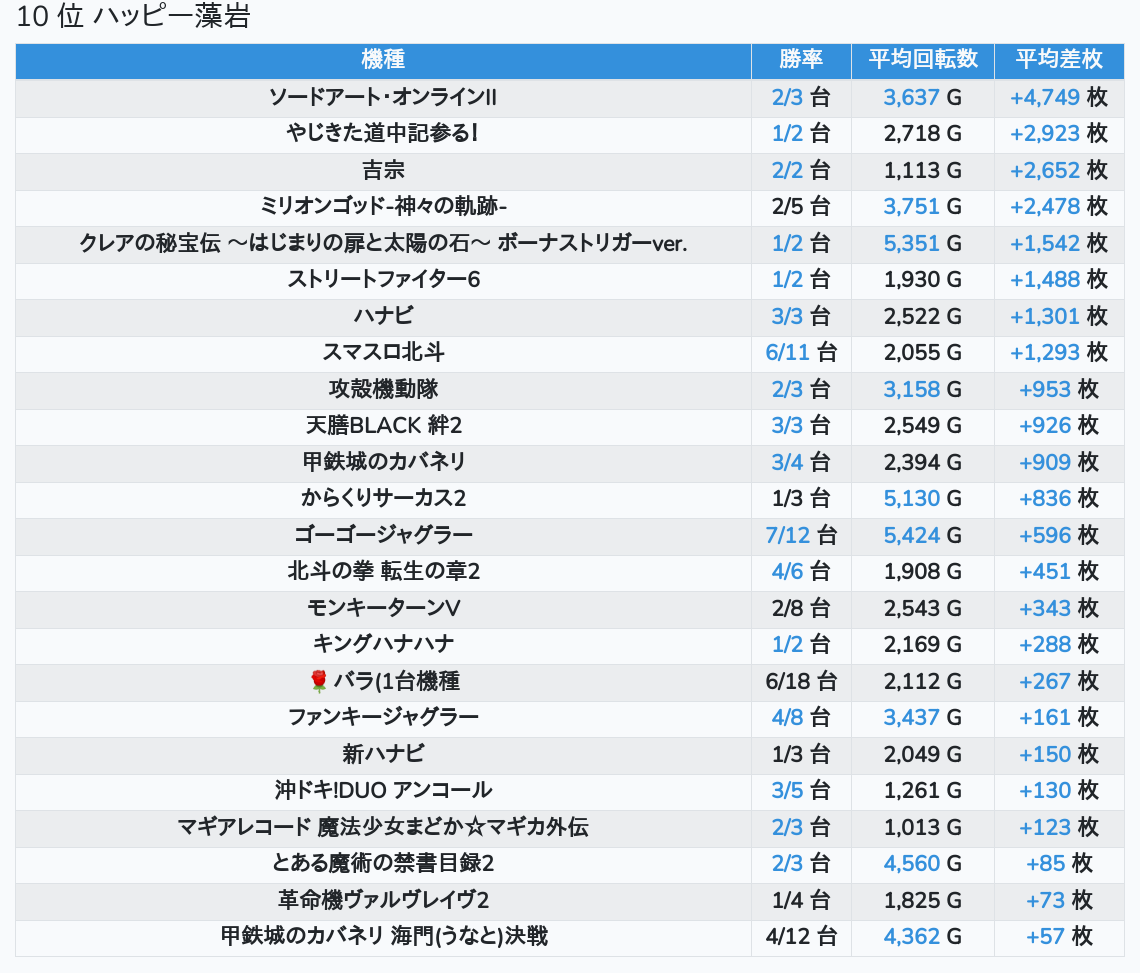The image size is (1140, 973).
Task: Click ミリオンゴッド-神々の軌跡- machine name
Action: tap(383, 207)
